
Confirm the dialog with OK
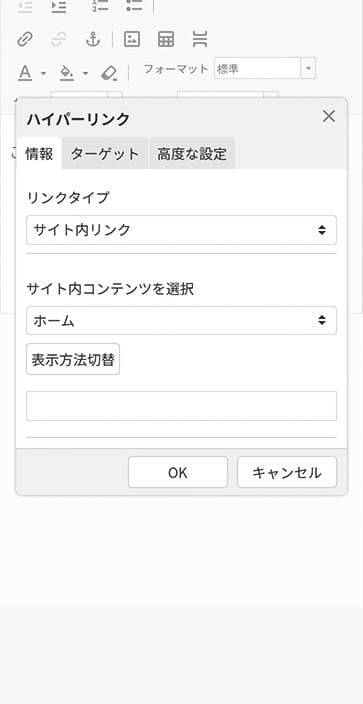178,472
